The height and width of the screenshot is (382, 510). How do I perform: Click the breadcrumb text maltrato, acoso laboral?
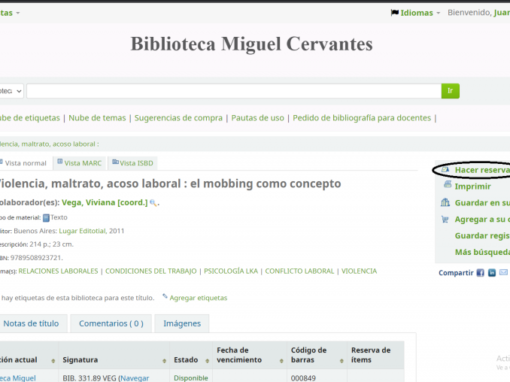(x=59, y=144)
